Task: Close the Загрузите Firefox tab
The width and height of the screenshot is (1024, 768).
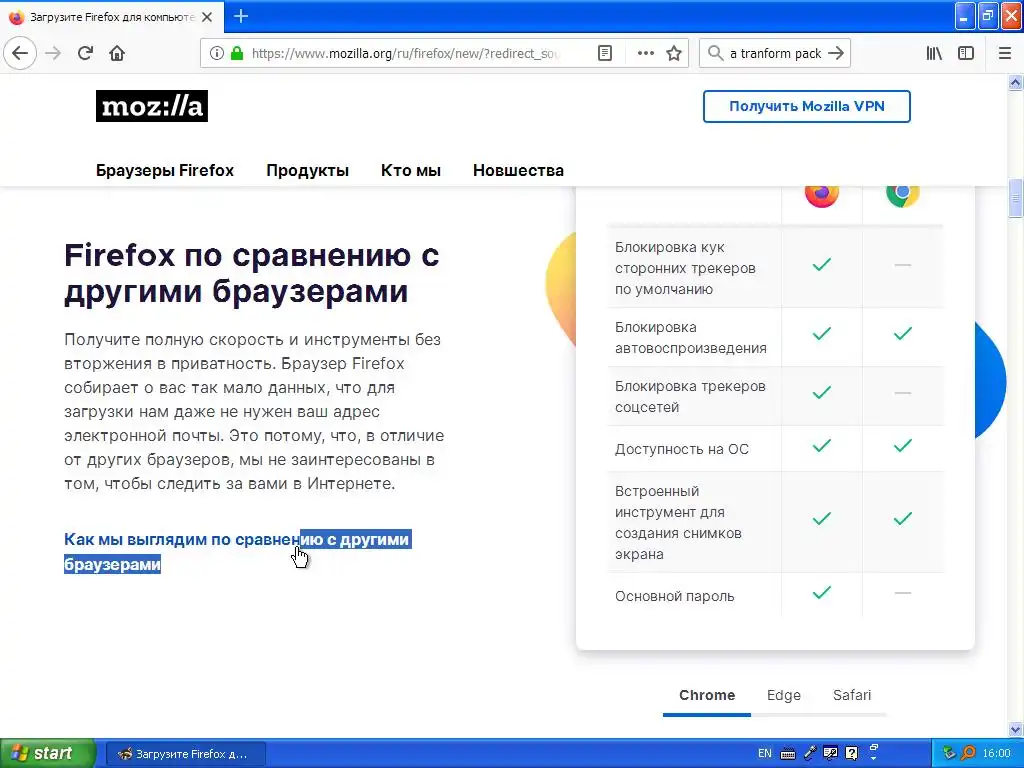Action: tap(207, 17)
